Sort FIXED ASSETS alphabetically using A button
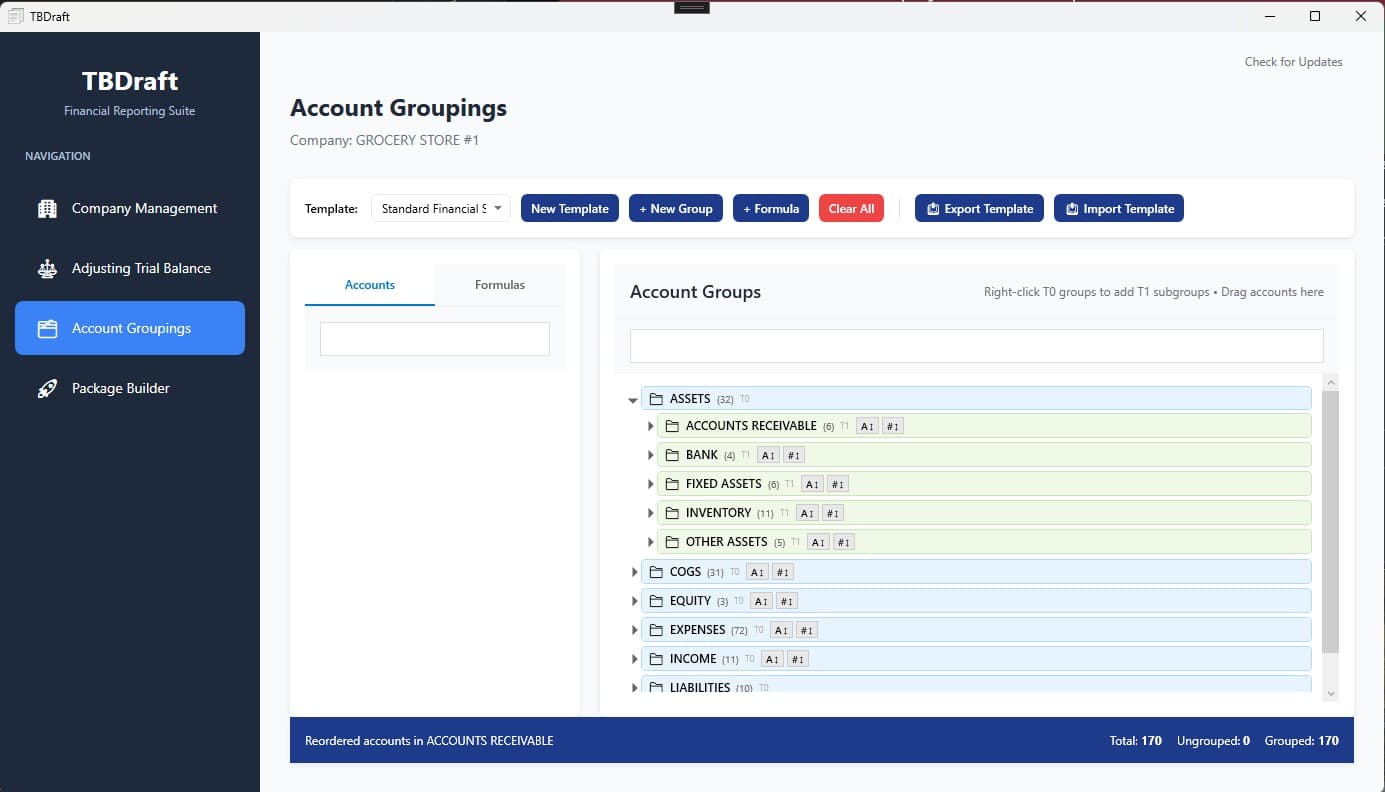Screen dimensions: 1385x792 point(812,484)
